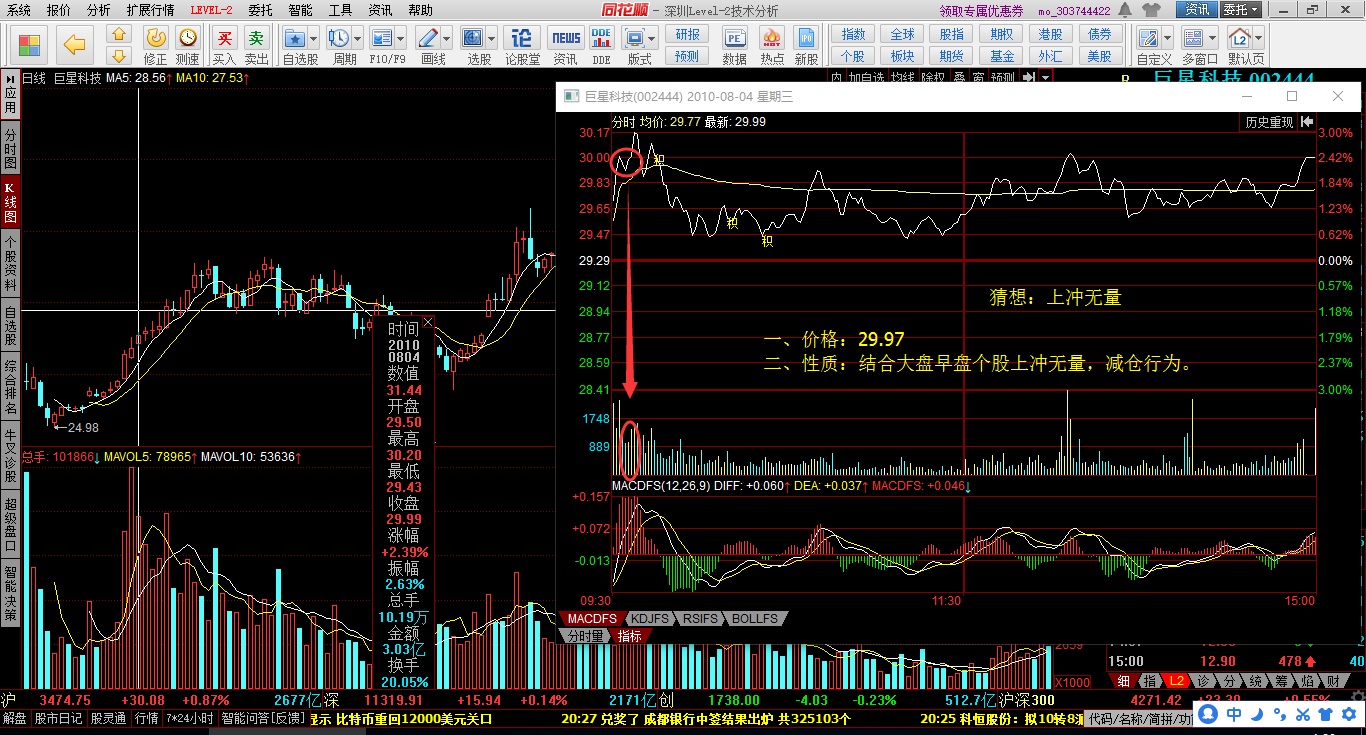Click the 美股 US stocks button
Image resolution: width=1366 pixels, height=735 pixels.
click(x=1099, y=56)
